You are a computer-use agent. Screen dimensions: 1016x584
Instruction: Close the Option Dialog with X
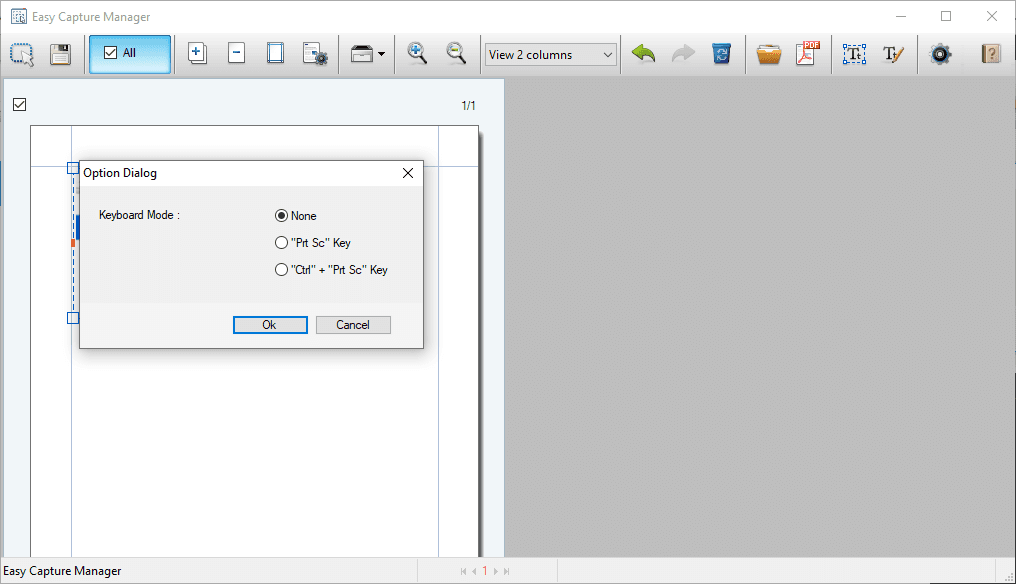pyautogui.click(x=408, y=173)
